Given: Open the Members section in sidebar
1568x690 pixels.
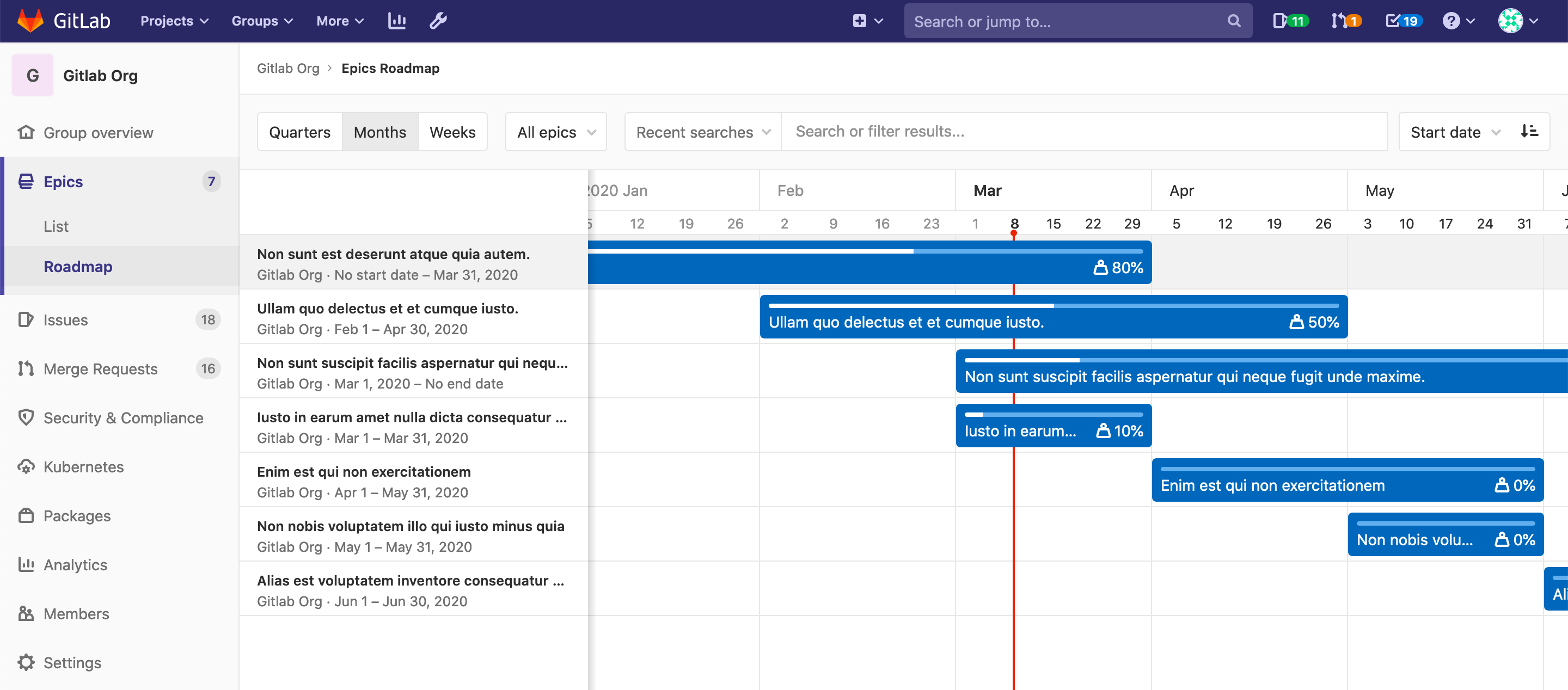Looking at the screenshot, I should tap(76, 613).
